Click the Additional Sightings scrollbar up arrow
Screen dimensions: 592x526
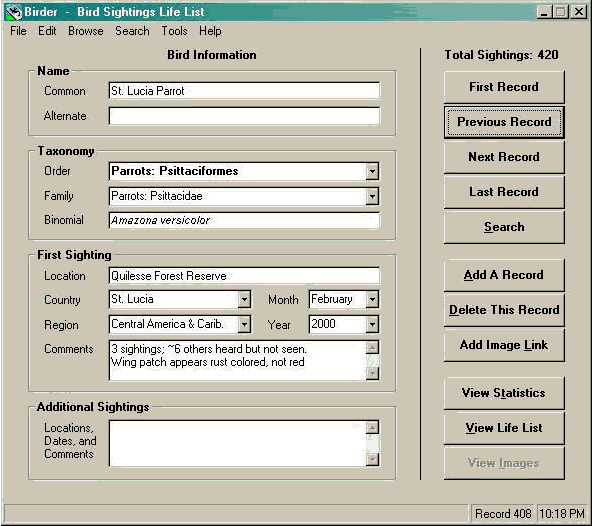372,427
